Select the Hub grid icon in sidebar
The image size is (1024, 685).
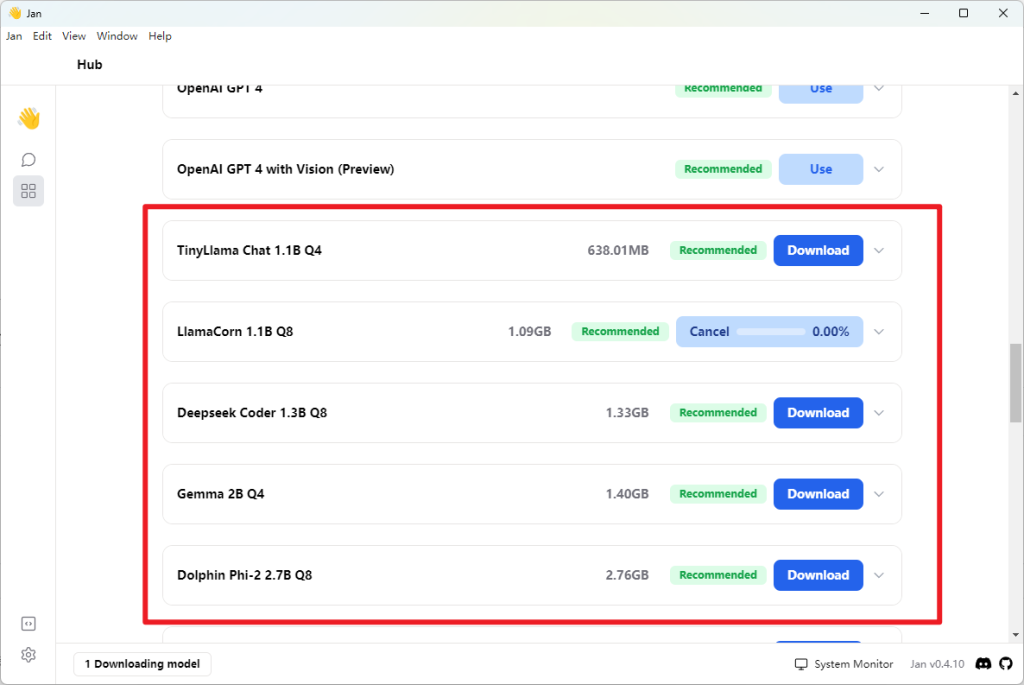[28, 190]
